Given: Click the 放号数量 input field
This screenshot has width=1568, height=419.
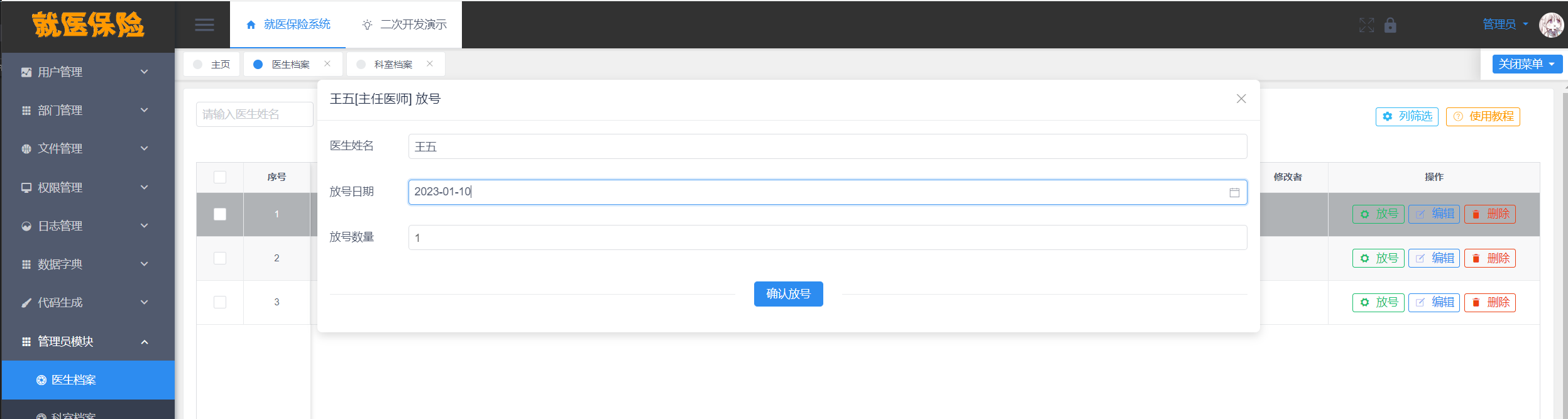Looking at the screenshot, I should [828, 237].
